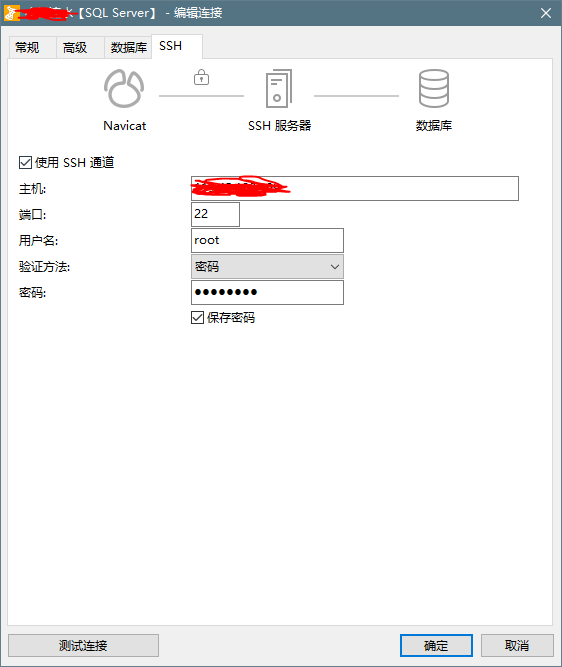Click the 测试连接 button
Image resolution: width=562 pixels, height=667 pixels.
tap(83, 645)
